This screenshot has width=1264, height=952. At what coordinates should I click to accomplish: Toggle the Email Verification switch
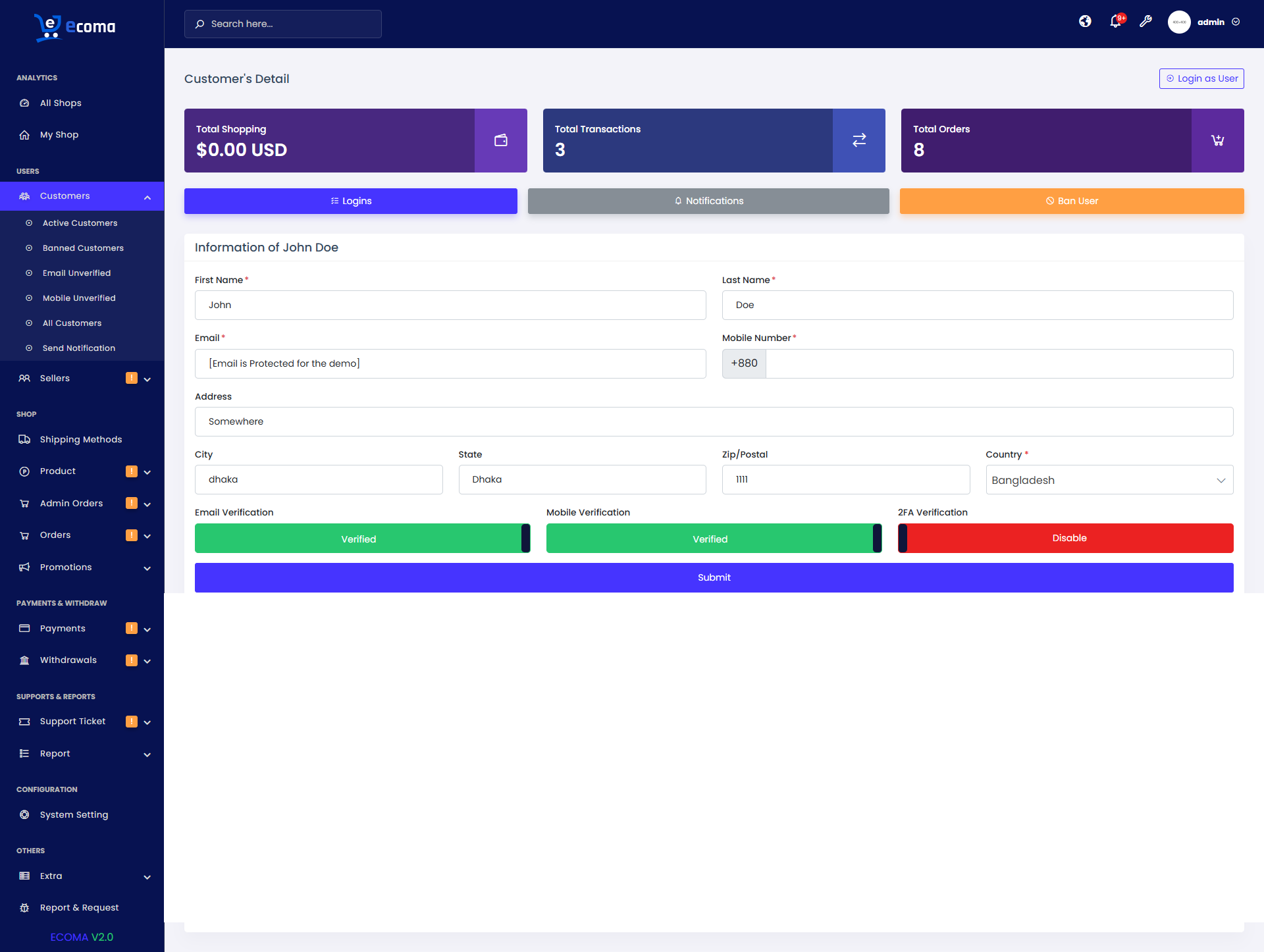362,539
